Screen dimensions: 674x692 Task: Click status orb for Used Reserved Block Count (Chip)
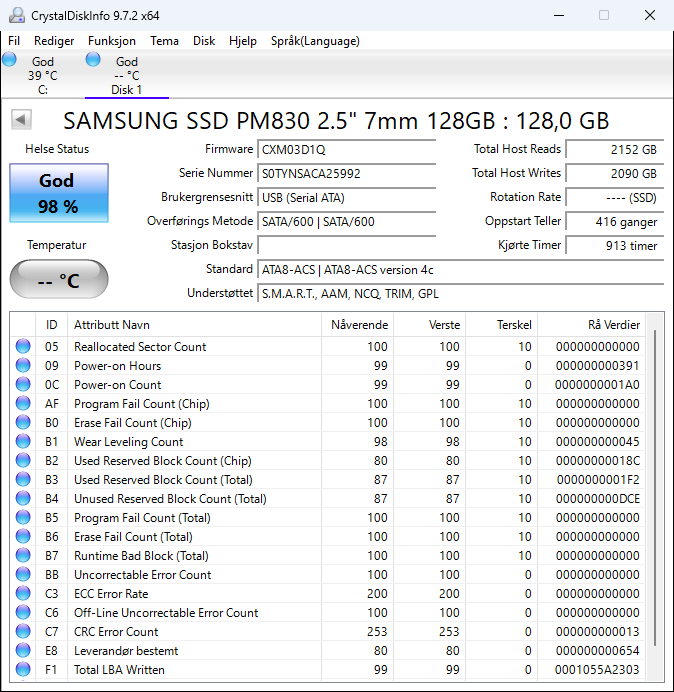coord(23,460)
